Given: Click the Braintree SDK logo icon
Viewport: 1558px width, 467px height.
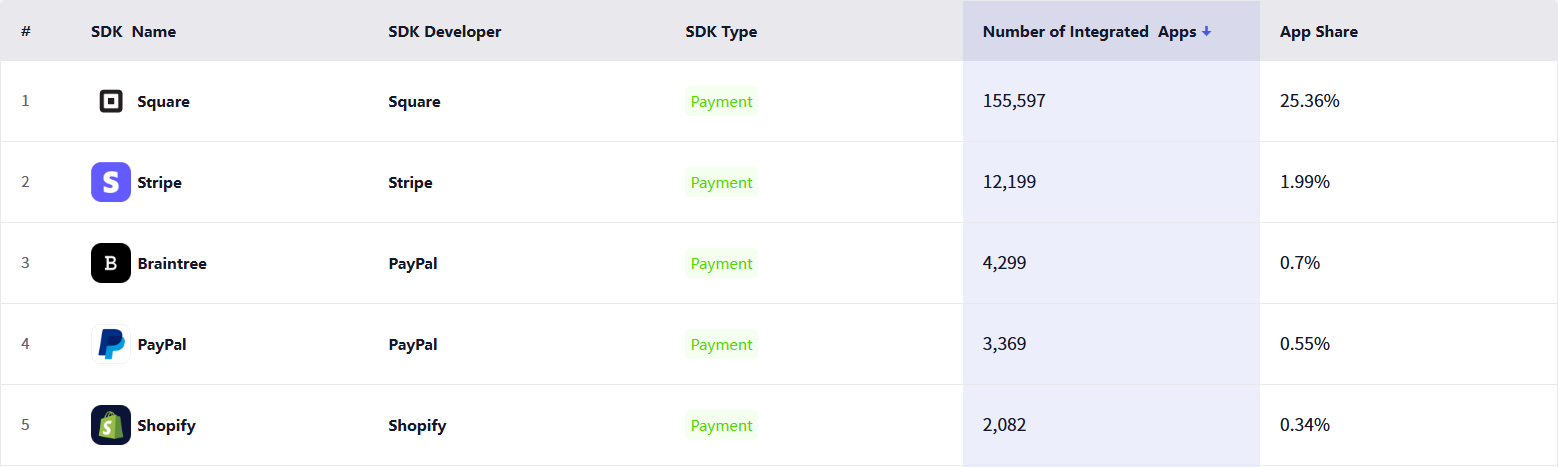Looking at the screenshot, I should (111, 263).
